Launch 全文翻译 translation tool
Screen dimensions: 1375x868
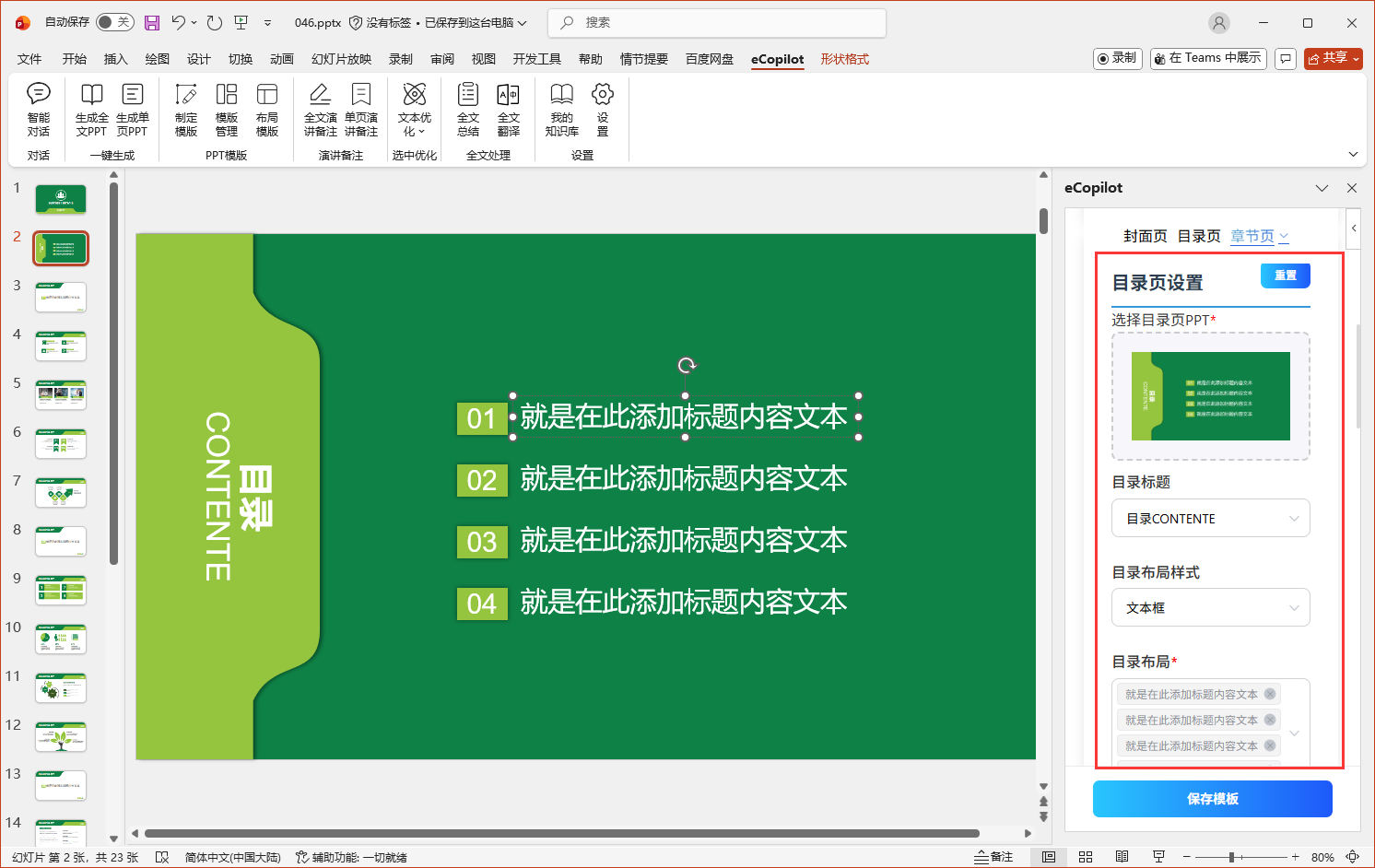point(508,111)
